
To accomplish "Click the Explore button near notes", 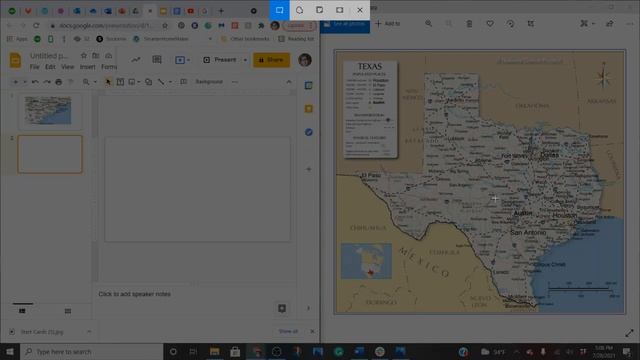I will pos(282,308).
